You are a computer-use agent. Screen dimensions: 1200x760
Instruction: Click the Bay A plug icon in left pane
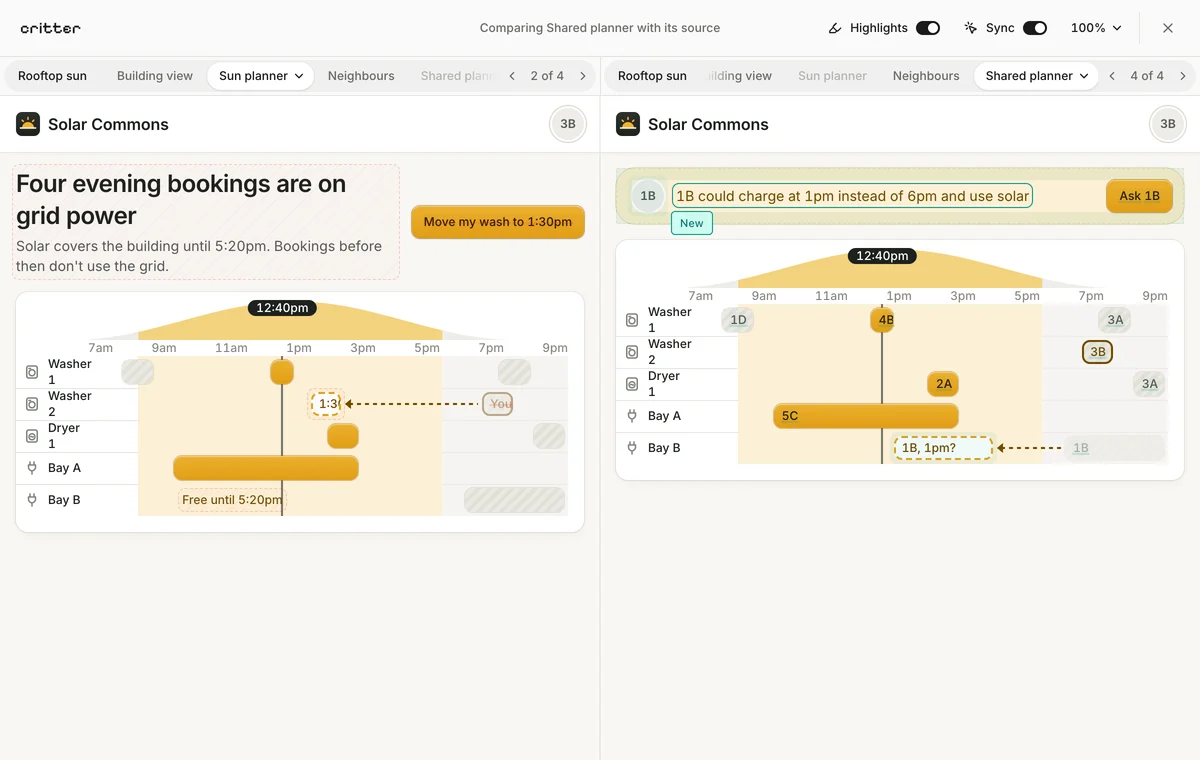pyautogui.click(x=32, y=468)
